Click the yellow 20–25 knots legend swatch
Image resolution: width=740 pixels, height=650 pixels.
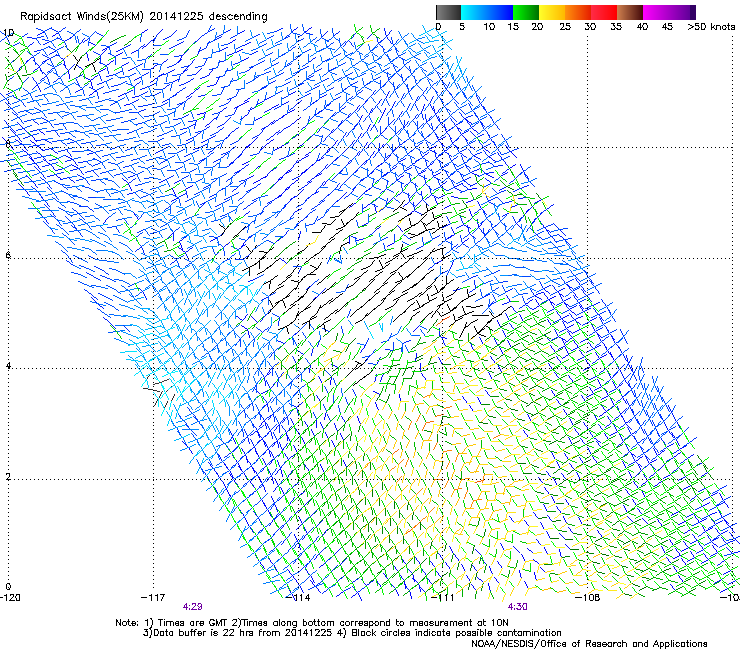click(552, 12)
